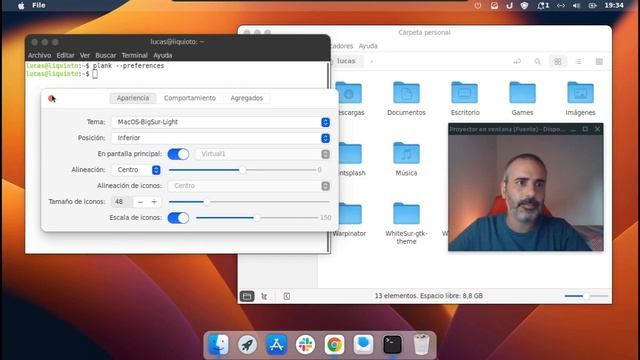
Task: Open the Terminal menu in terminal window
Action: pyautogui.click(x=135, y=55)
